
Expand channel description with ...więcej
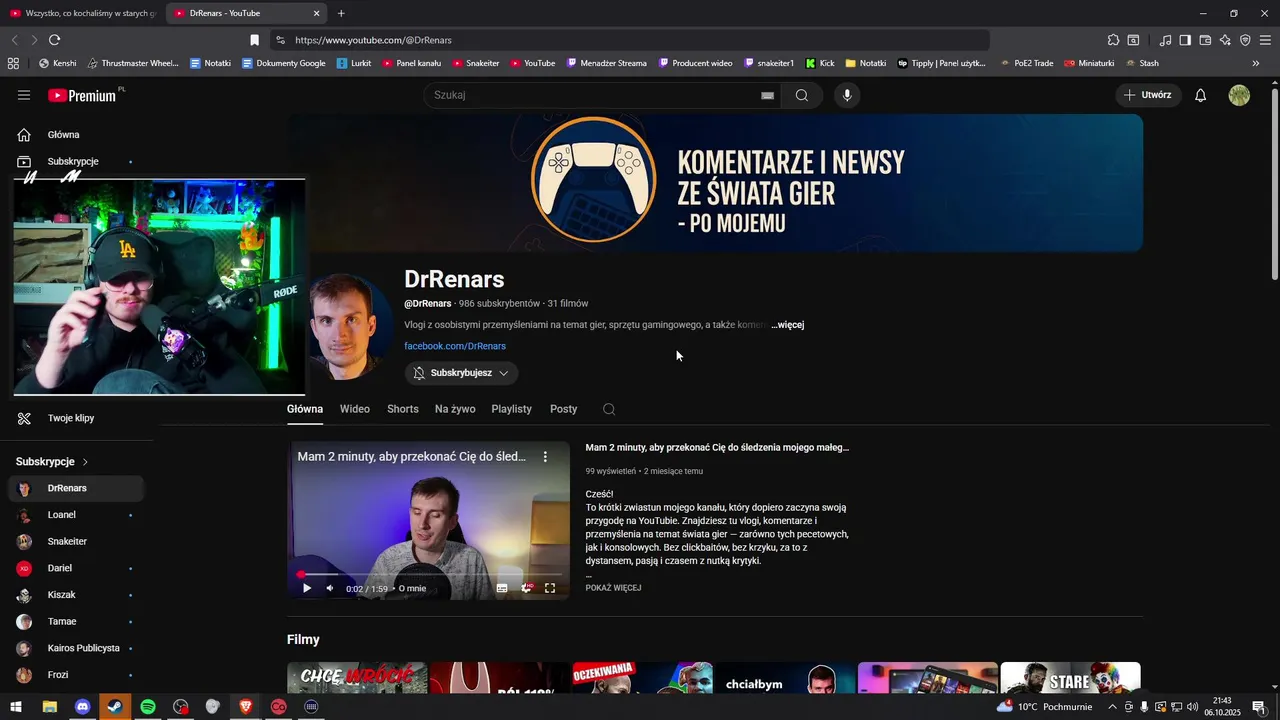(788, 325)
